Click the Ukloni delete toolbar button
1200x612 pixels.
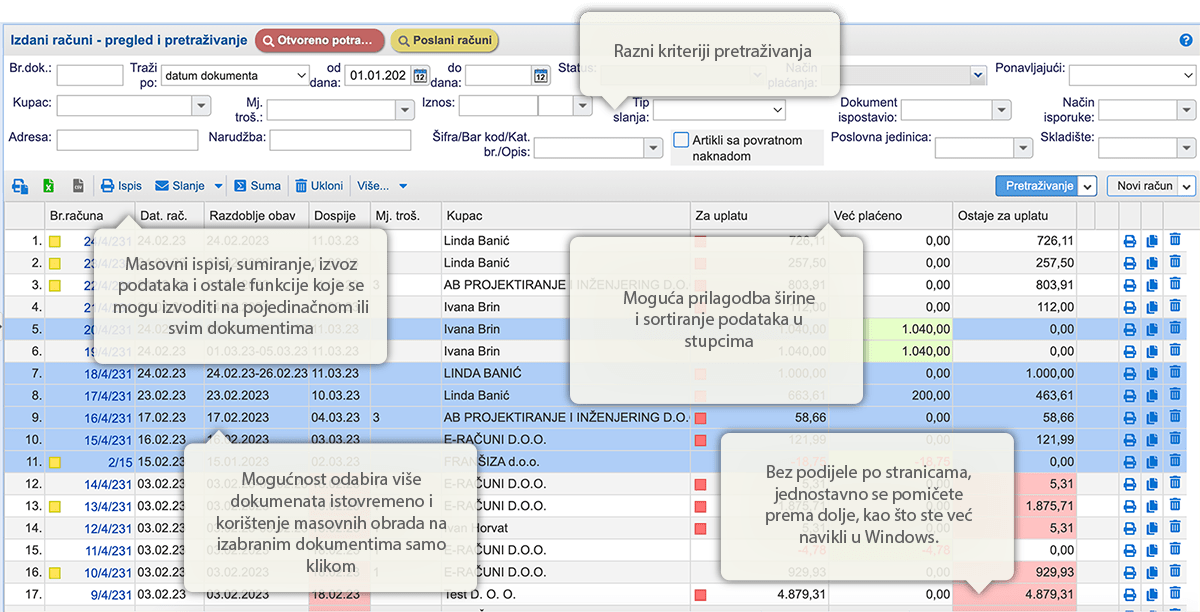[319, 186]
